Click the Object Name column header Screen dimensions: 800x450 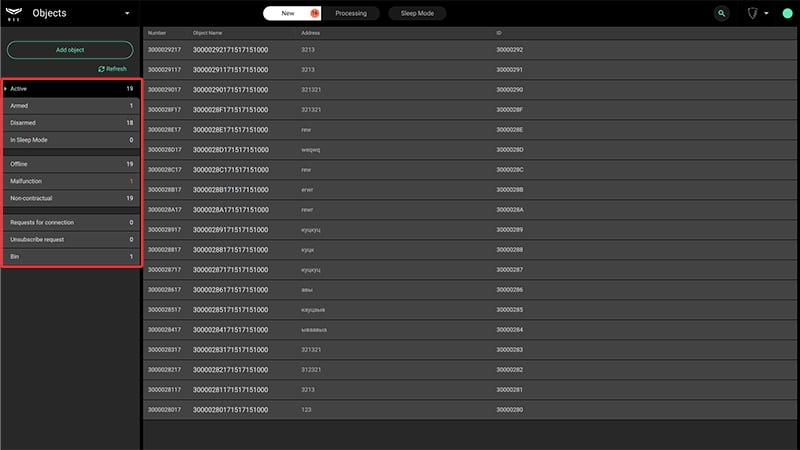[x=207, y=33]
